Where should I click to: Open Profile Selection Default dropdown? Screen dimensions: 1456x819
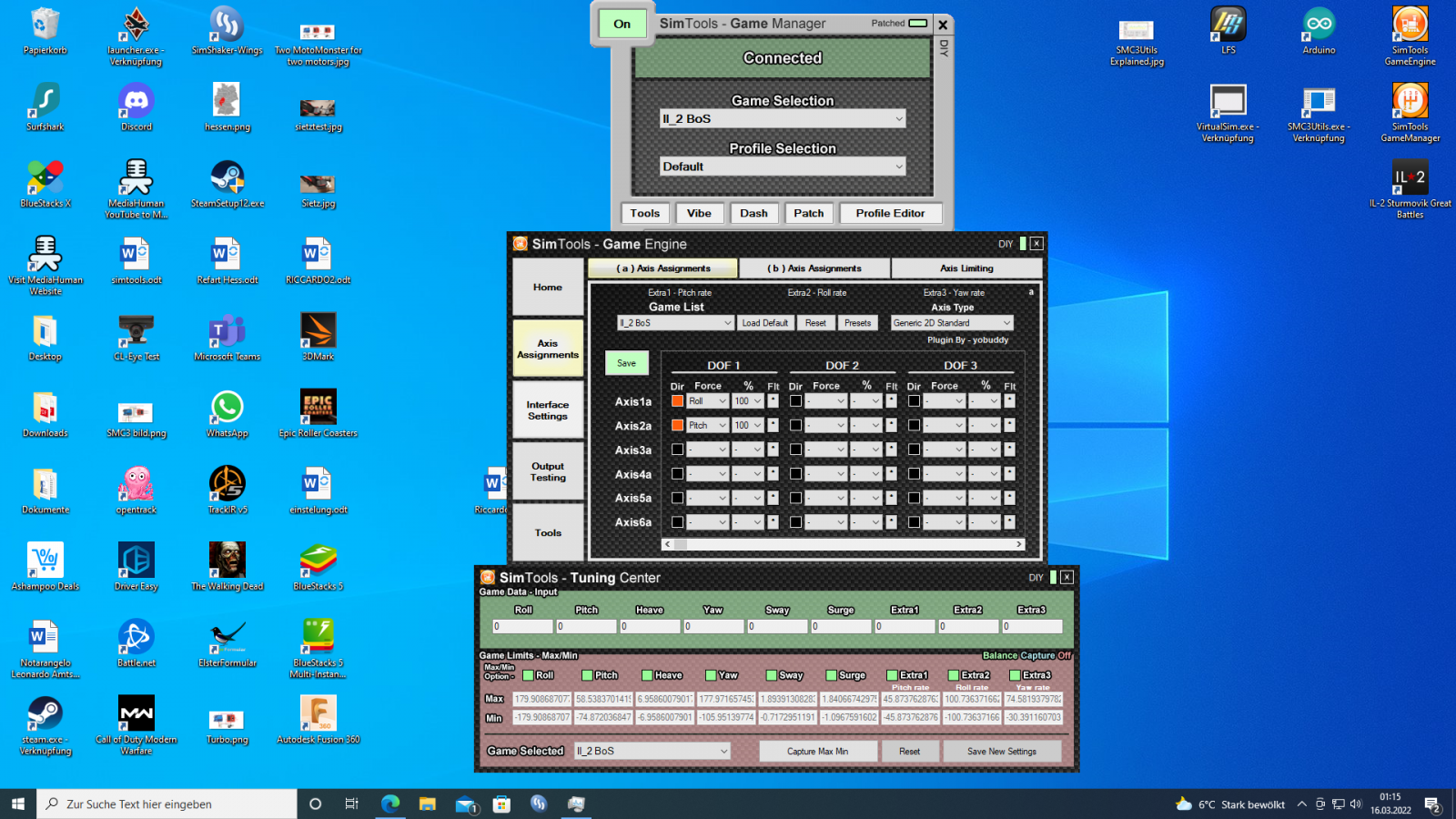click(x=783, y=167)
